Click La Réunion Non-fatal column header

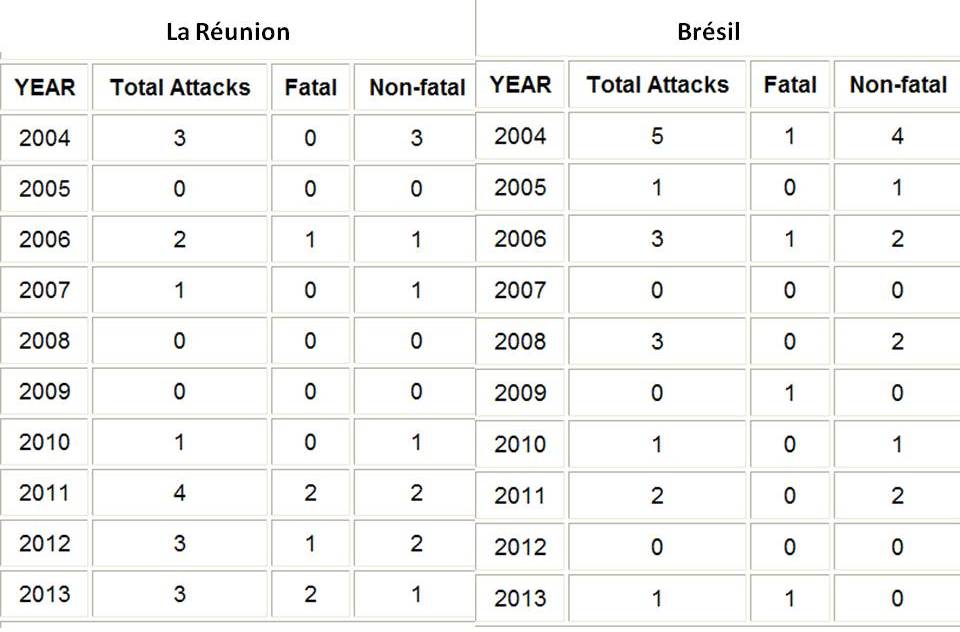(417, 87)
